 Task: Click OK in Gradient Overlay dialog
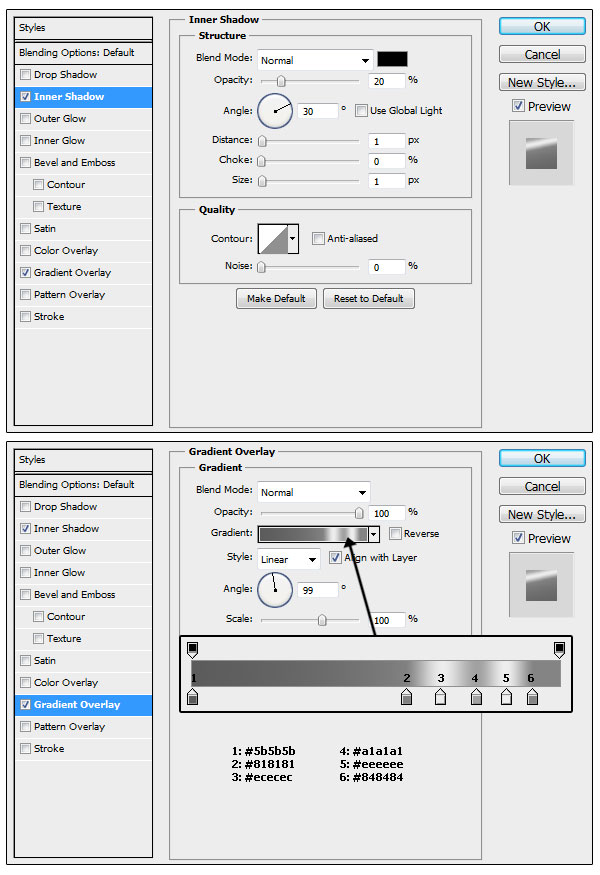(x=542, y=459)
